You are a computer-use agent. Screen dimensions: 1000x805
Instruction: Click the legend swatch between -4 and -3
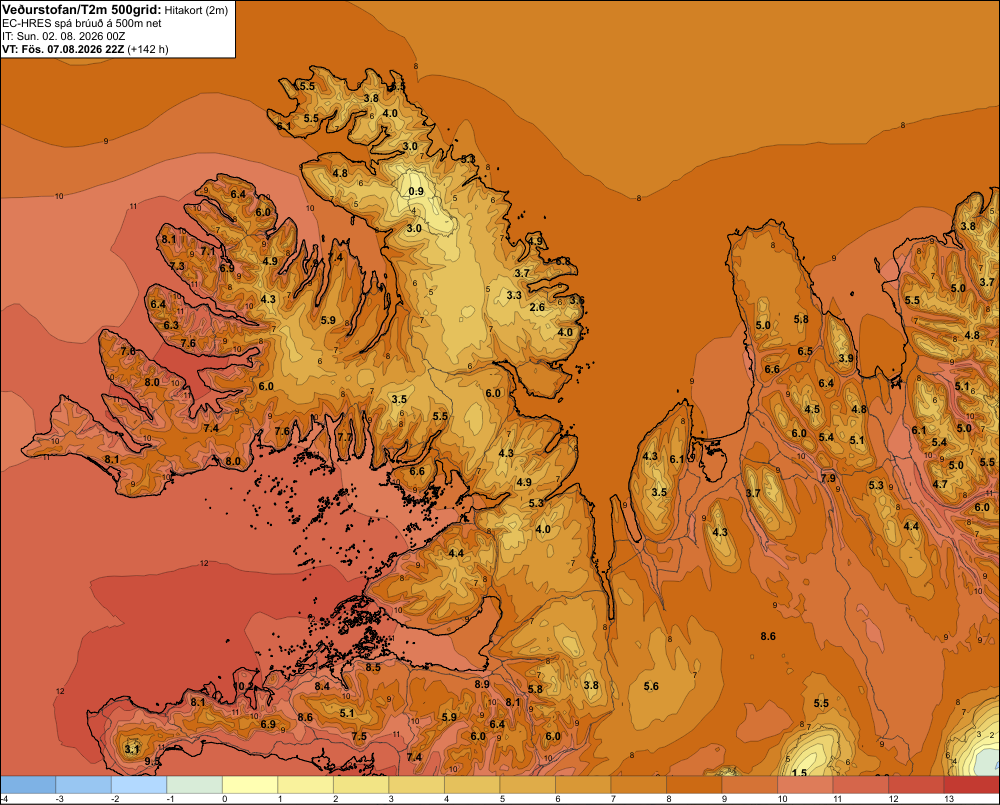coord(28,784)
